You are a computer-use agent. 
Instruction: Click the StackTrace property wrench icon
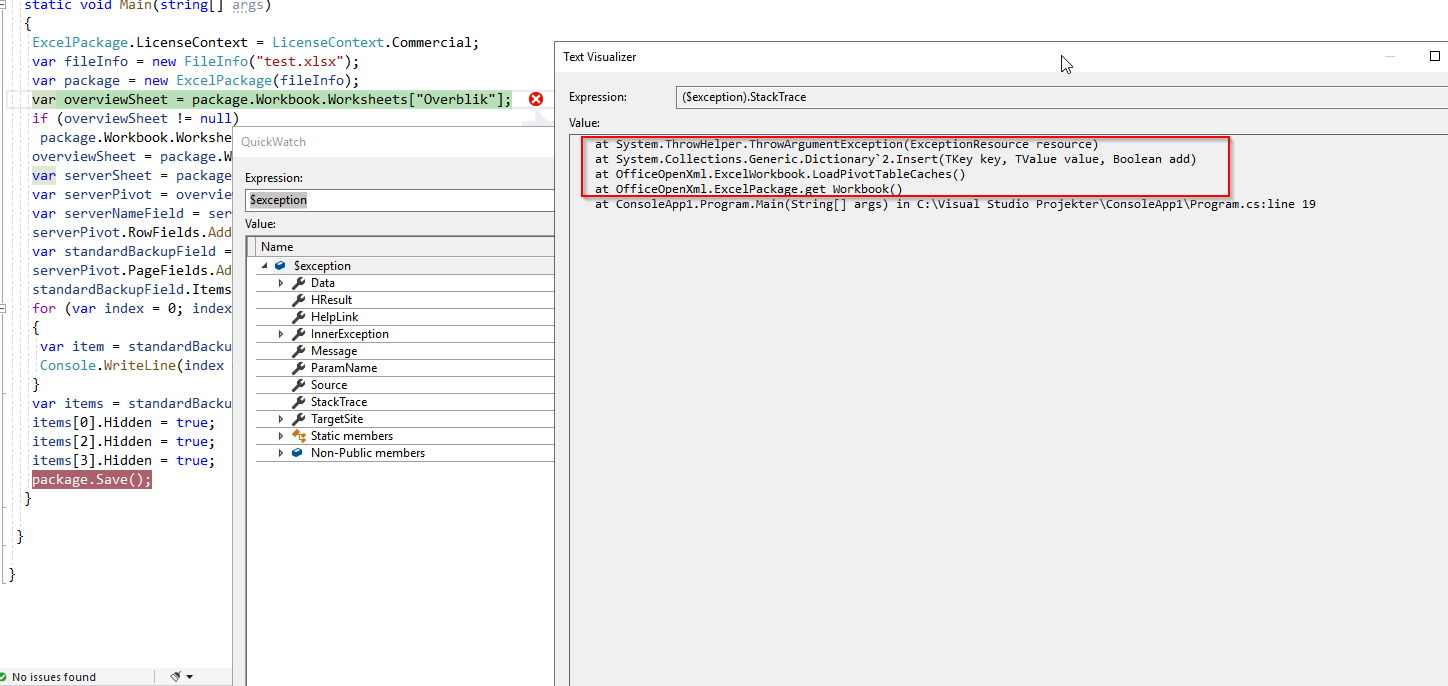299,402
